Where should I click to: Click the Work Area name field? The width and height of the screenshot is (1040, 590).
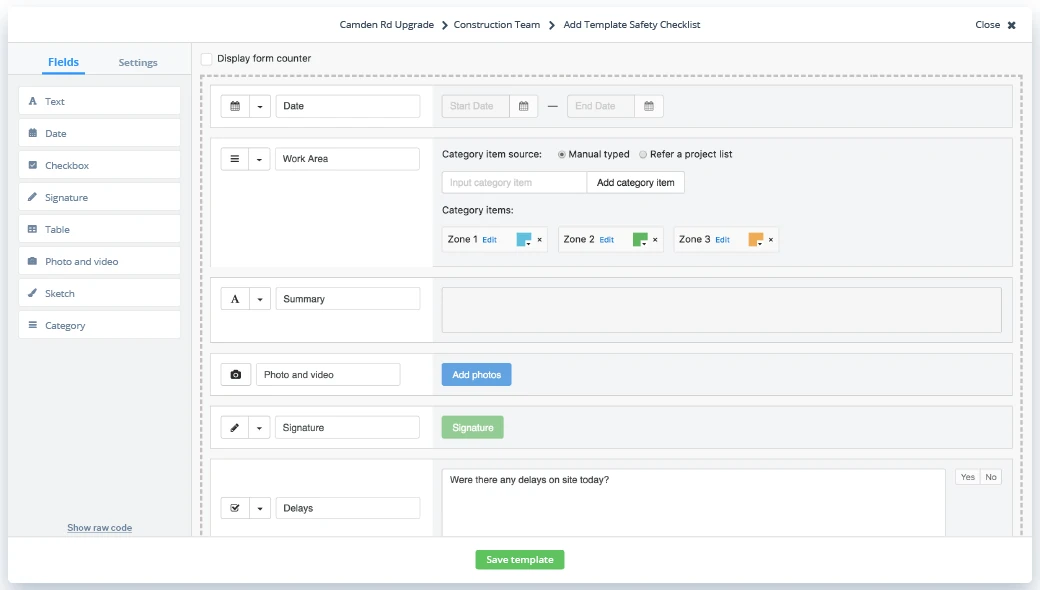point(348,159)
